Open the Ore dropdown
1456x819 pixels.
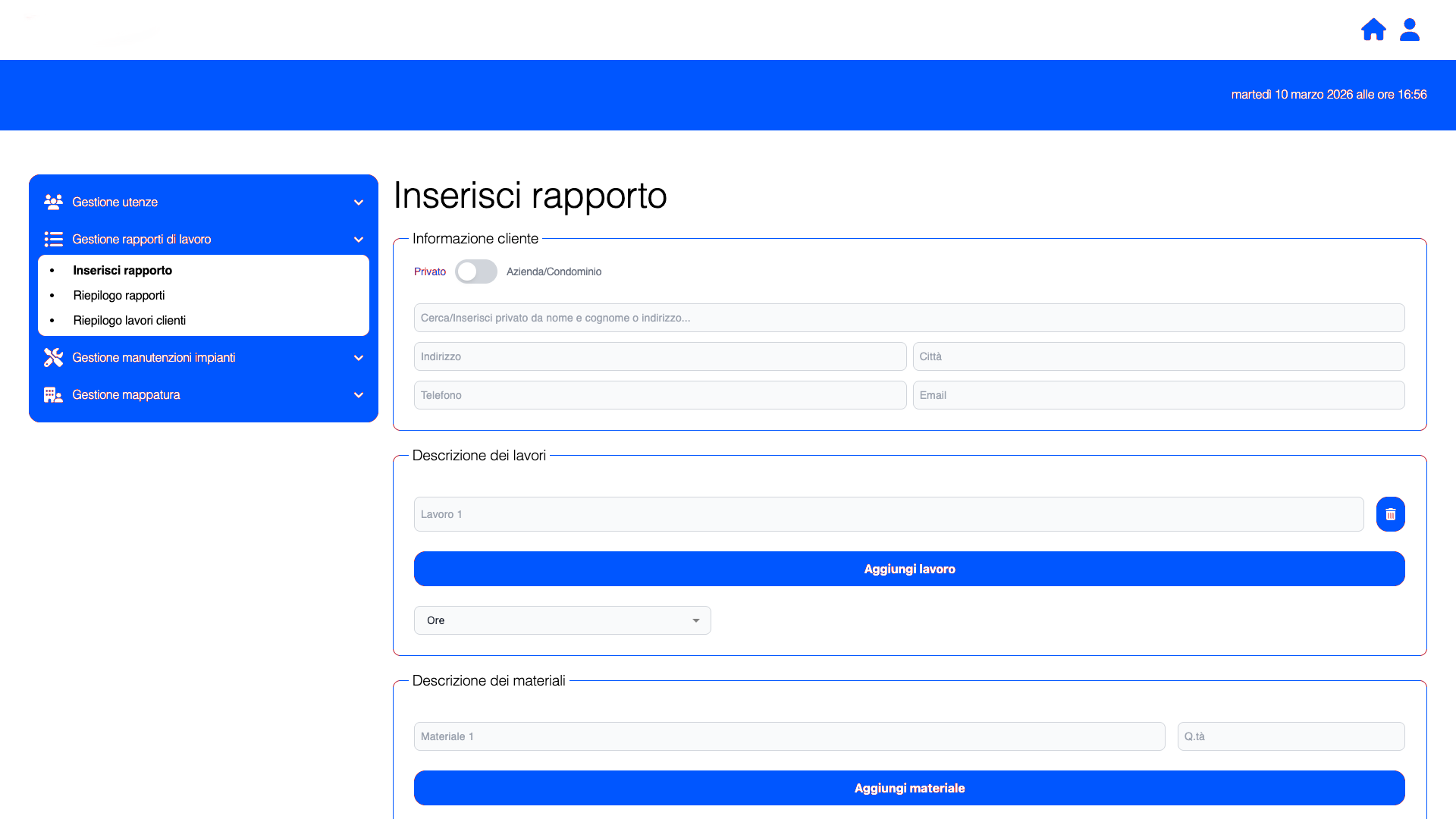[x=562, y=620]
